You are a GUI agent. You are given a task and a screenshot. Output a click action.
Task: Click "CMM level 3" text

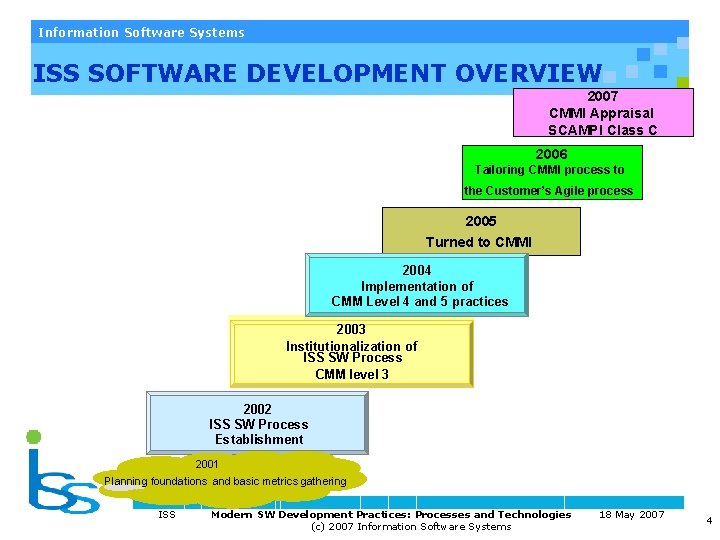[352, 374]
